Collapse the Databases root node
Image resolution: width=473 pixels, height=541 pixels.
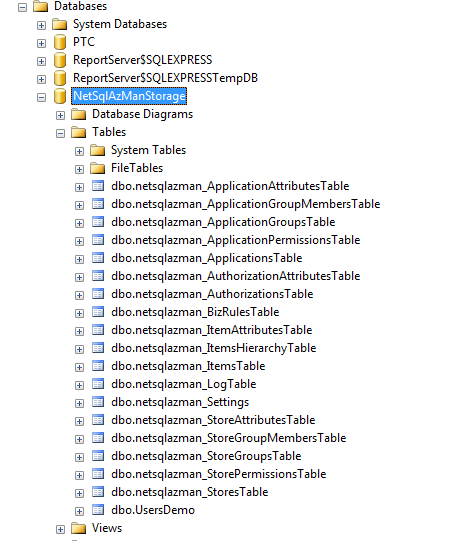pos(22,7)
